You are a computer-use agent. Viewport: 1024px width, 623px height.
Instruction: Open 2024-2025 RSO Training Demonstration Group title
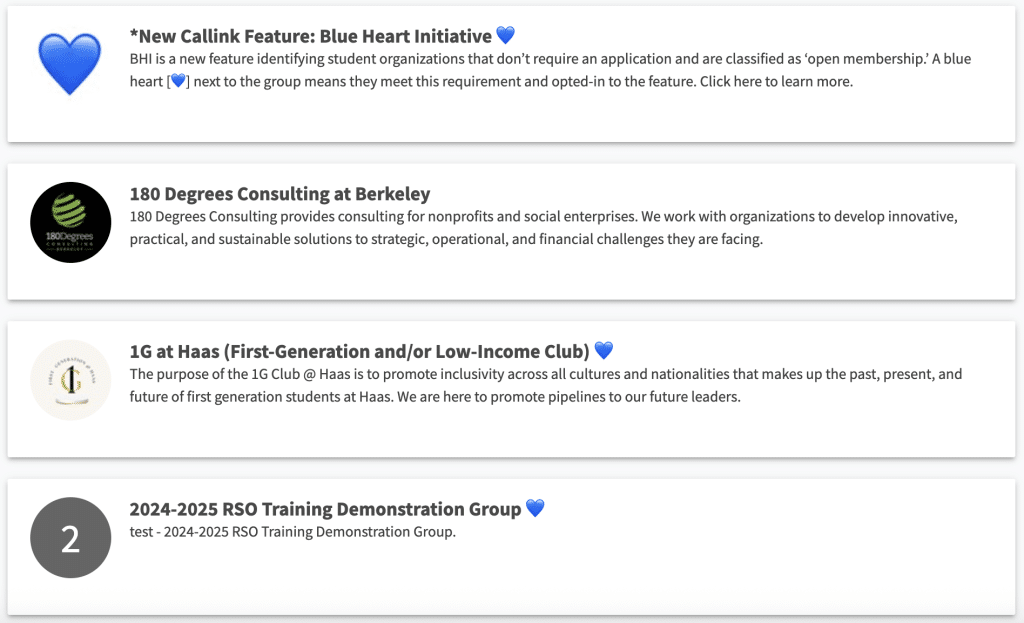click(325, 509)
